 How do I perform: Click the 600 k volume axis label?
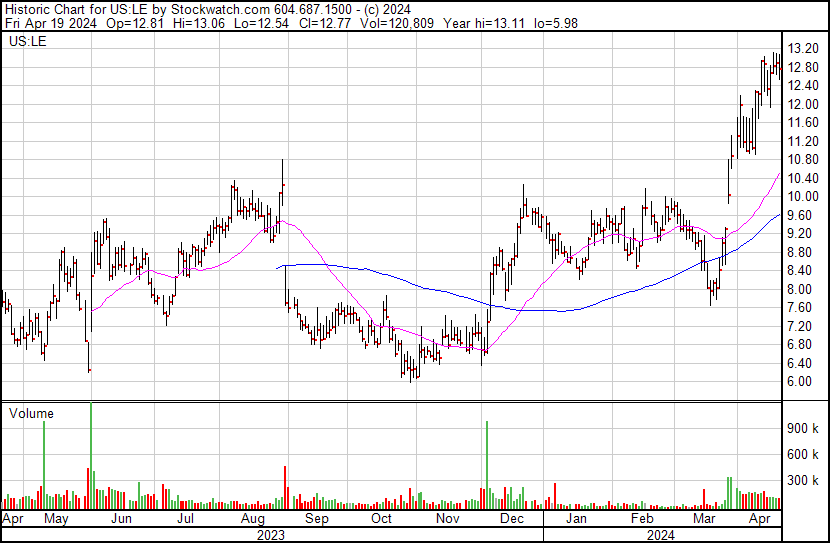pos(803,454)
